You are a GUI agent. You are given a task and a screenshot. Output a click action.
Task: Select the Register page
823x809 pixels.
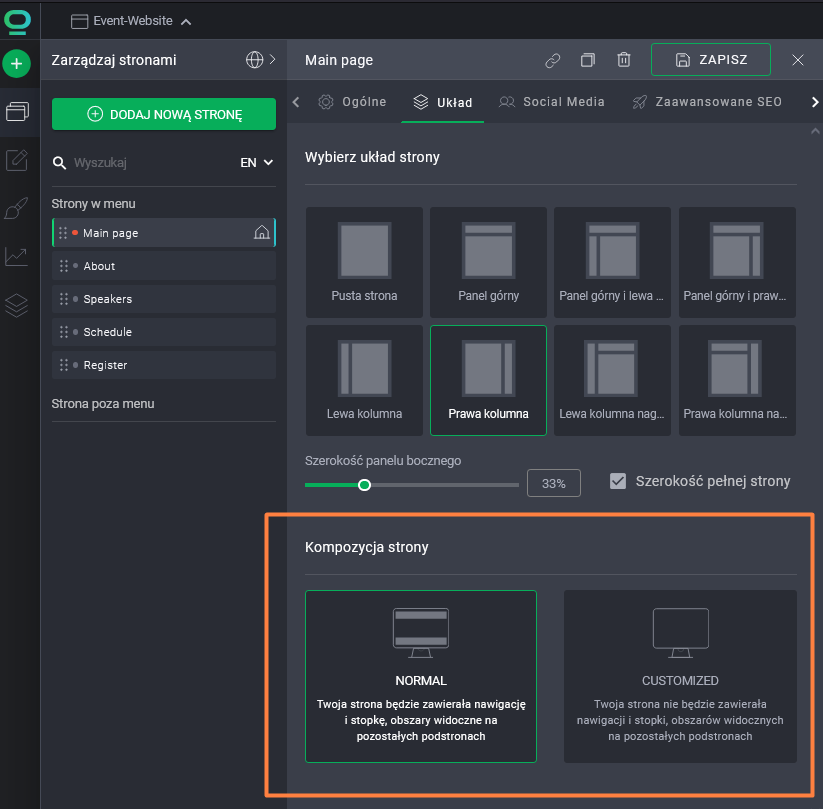[x=164, y=365]
